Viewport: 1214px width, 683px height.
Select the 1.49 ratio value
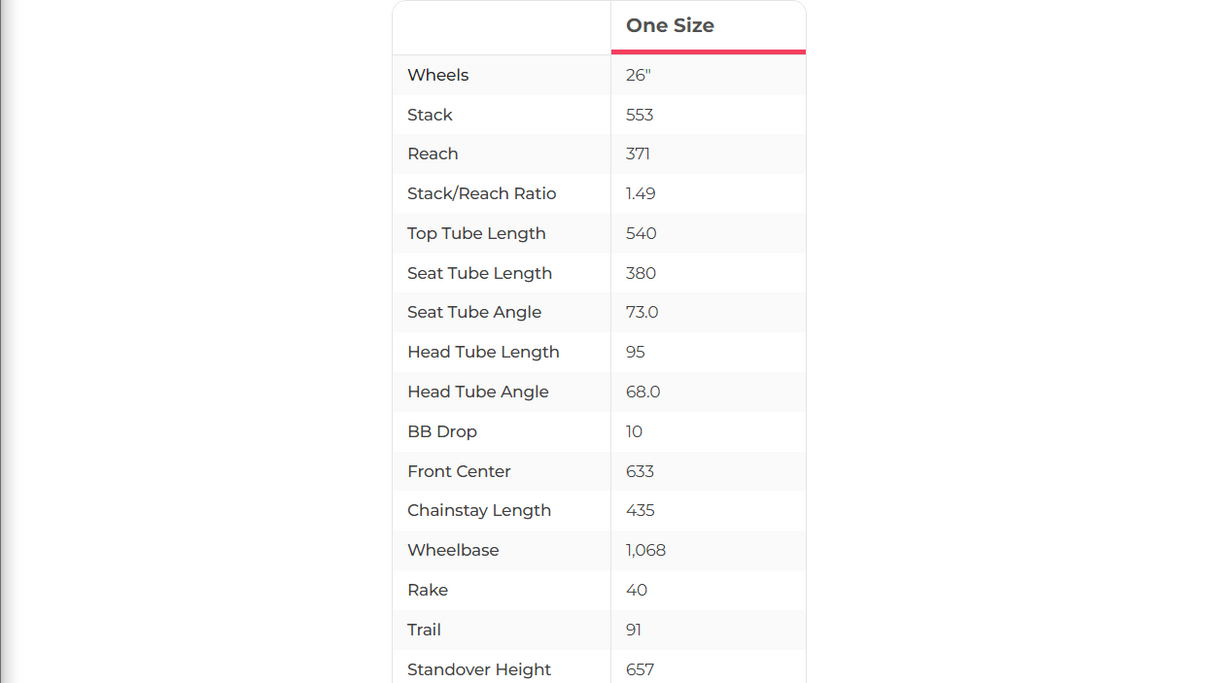click(x=641, y=194)
